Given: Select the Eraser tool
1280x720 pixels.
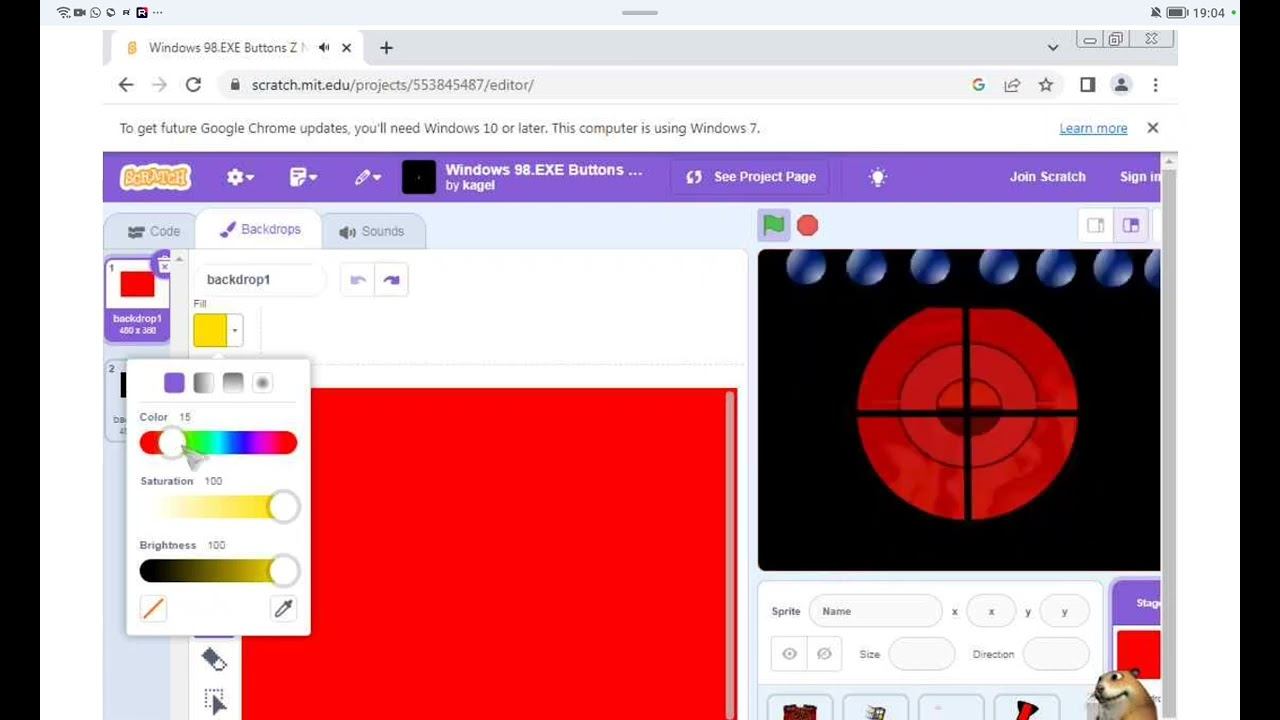Looking at the screenshot, I should click(214, 659).
